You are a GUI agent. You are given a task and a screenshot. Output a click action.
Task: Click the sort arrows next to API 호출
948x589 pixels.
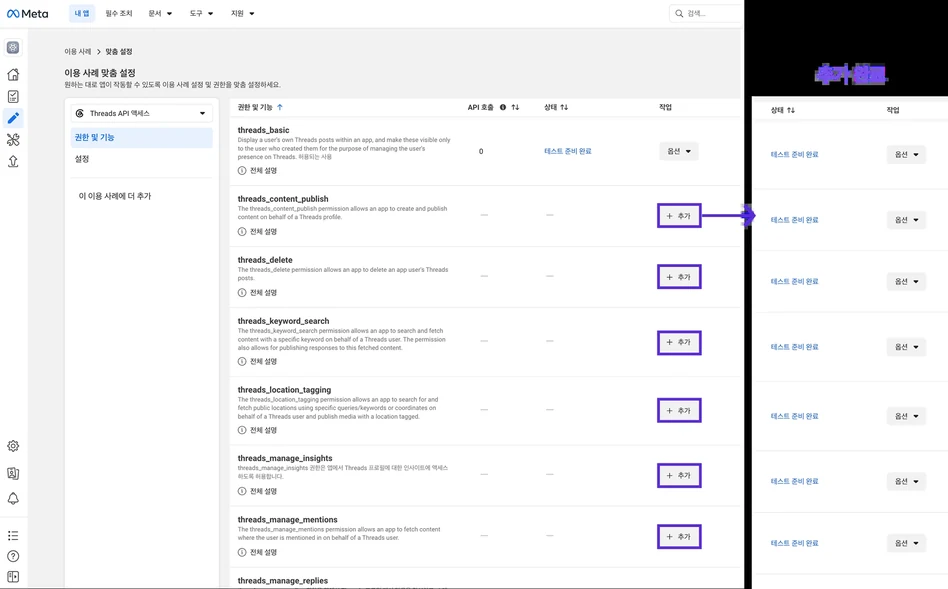point(515,107)
